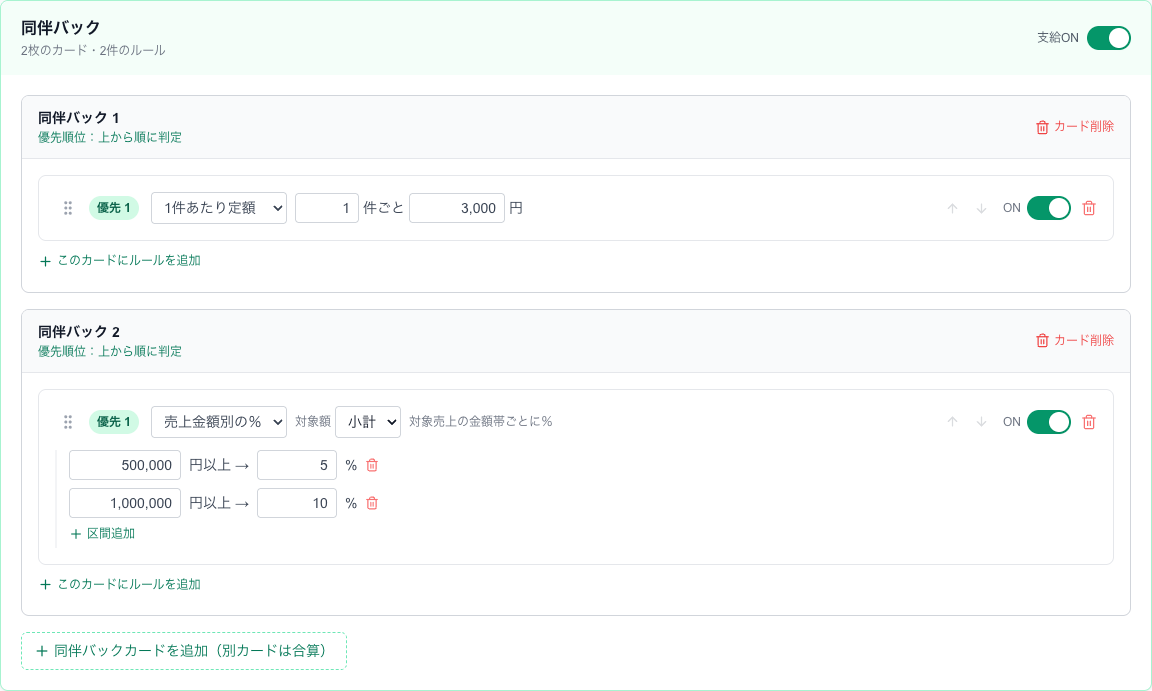Screen dimensions: 1152x691
Task: Click the 3,000 円 amount field
Action: pyautogui.click(x=457, y=208)
